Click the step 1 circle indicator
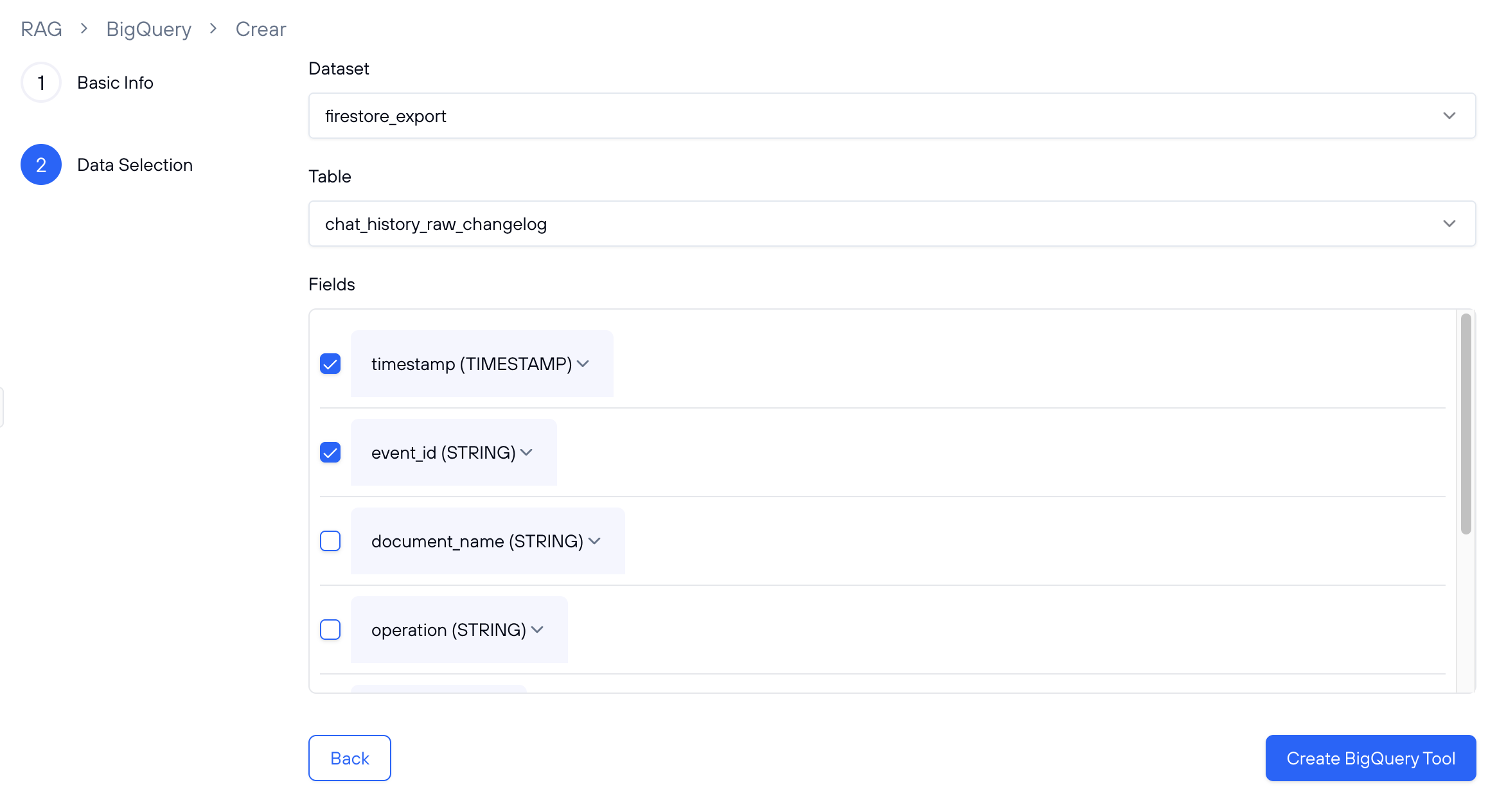Screen dimensions: 1488x812 coord(40,82)
